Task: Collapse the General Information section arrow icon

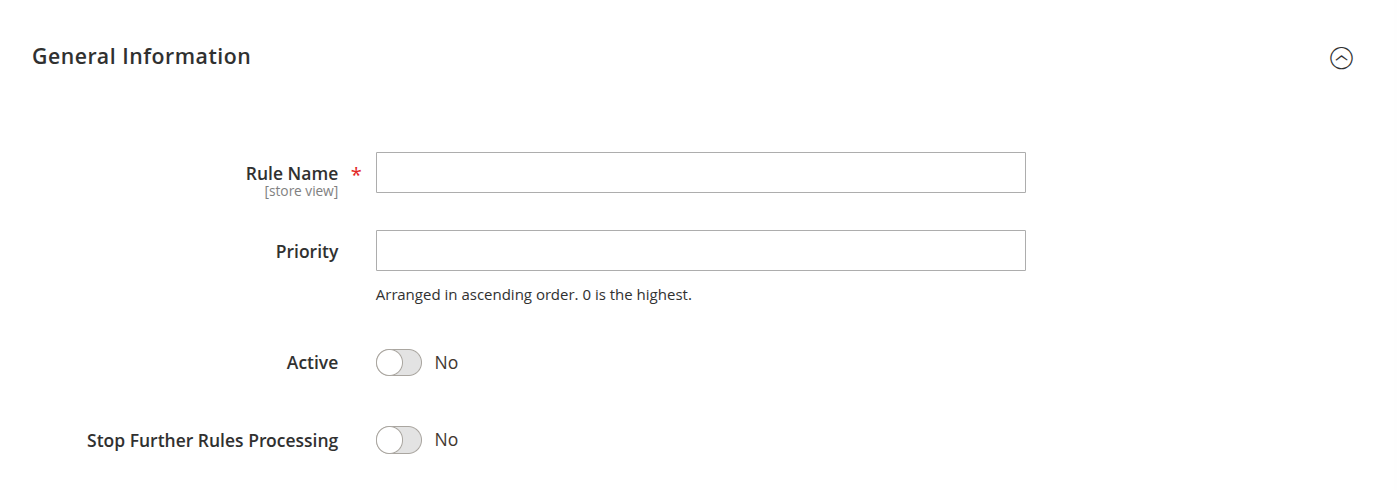Action: pyautogui.click(x=1341, y=58)
